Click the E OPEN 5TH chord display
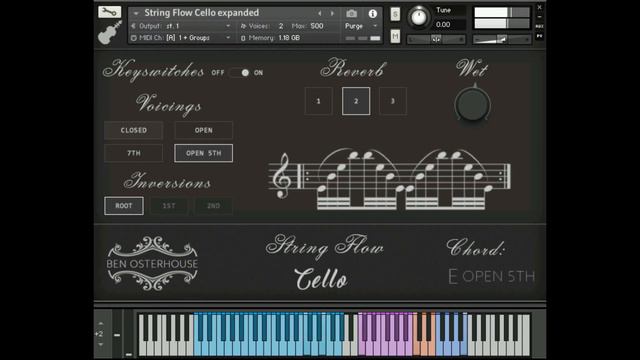640x360 pixels. [491, 276]
